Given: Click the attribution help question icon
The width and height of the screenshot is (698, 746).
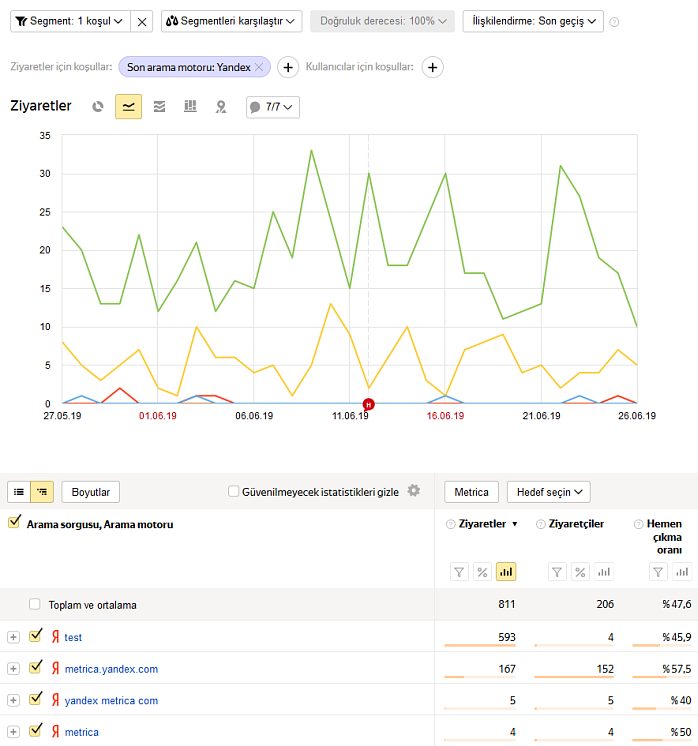Looking at the screenshot, I should 614,22.
